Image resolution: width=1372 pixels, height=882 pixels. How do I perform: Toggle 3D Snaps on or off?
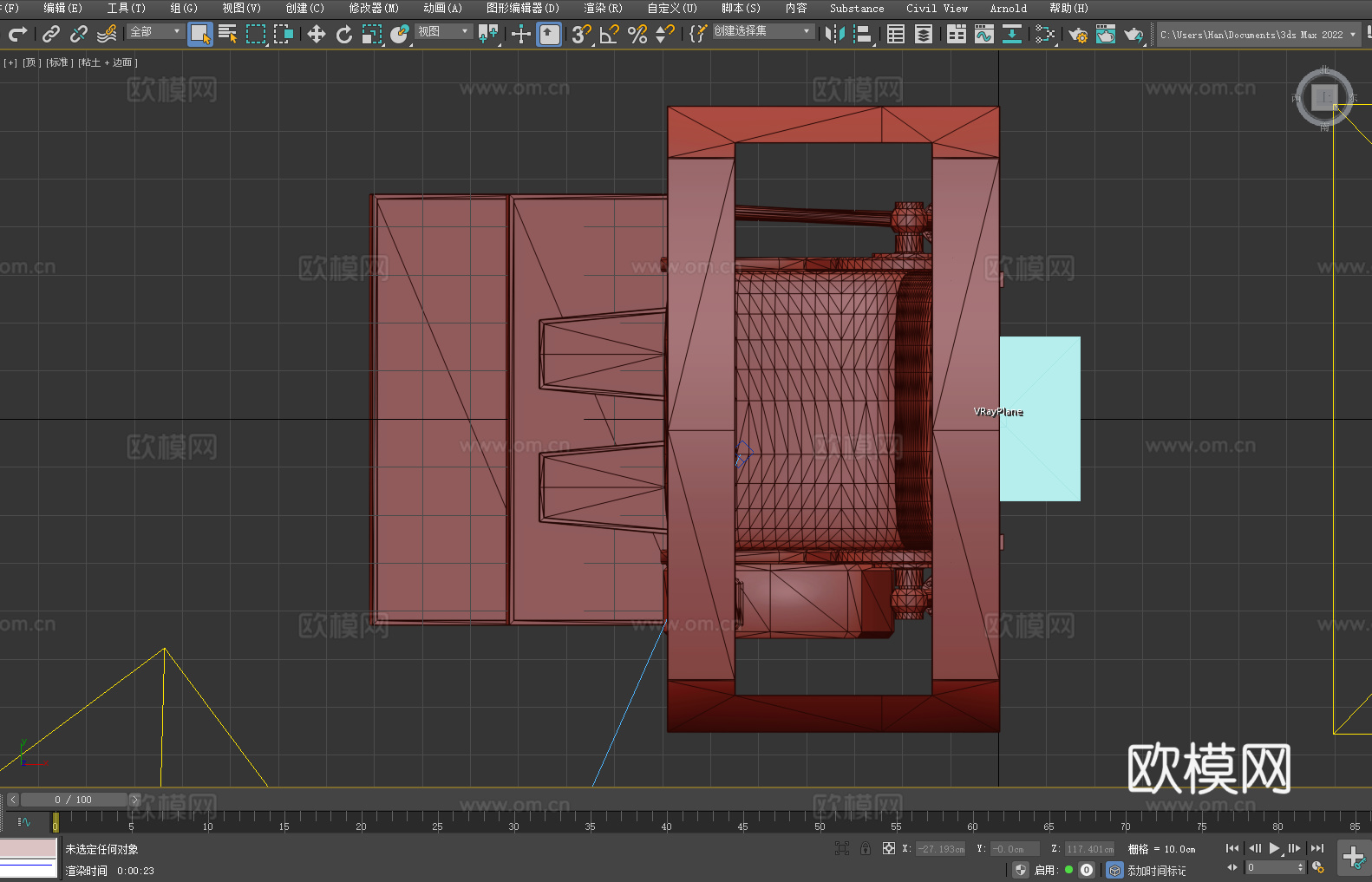click(582, 34)
